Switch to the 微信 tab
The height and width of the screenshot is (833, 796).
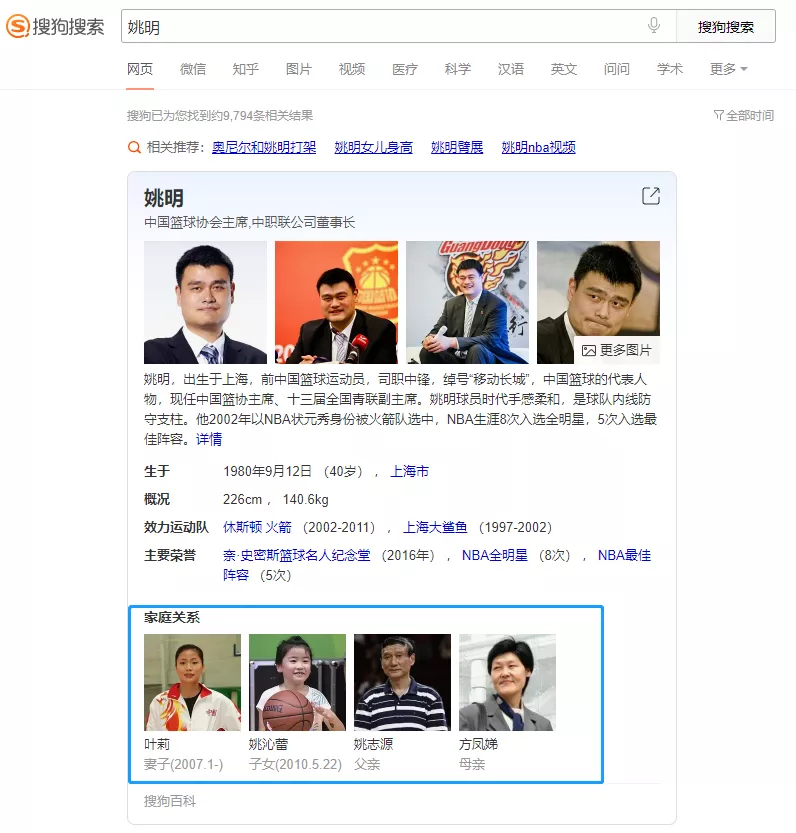pos(192,69)
